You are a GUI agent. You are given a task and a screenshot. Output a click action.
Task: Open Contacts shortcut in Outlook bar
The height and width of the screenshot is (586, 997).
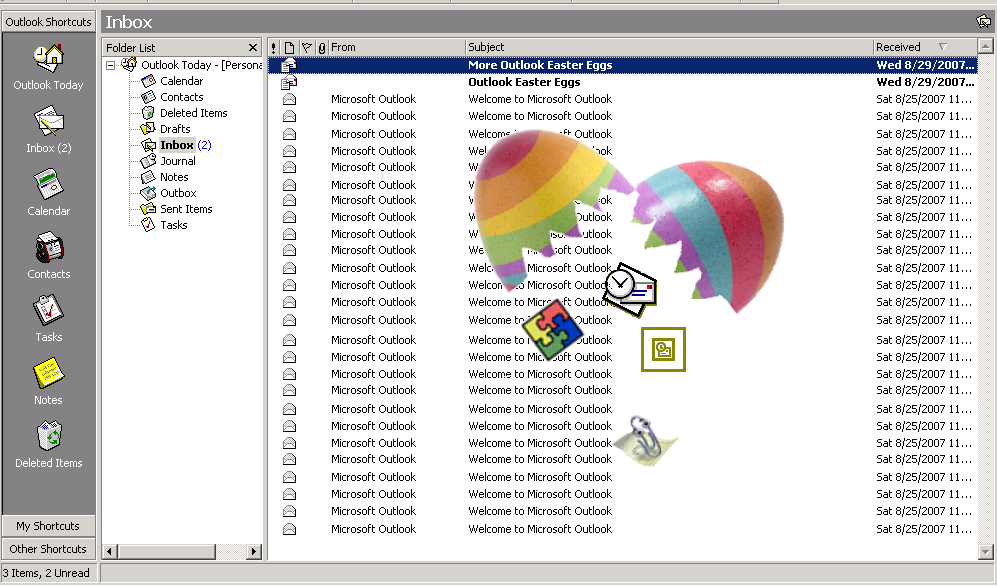coord(48,247)
